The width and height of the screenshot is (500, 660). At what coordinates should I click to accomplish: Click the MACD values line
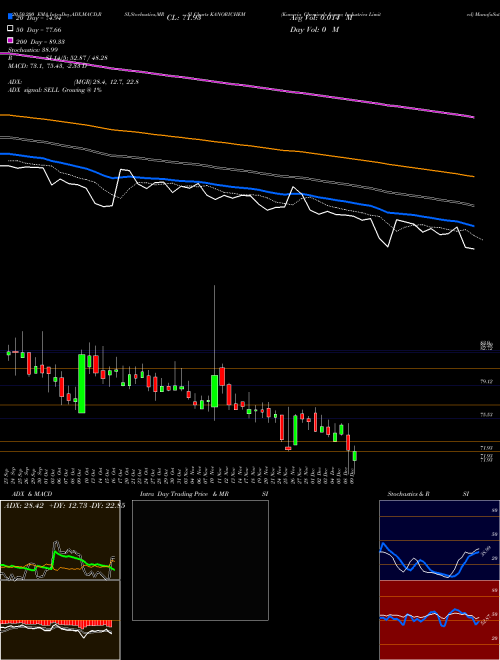[47, 66]
